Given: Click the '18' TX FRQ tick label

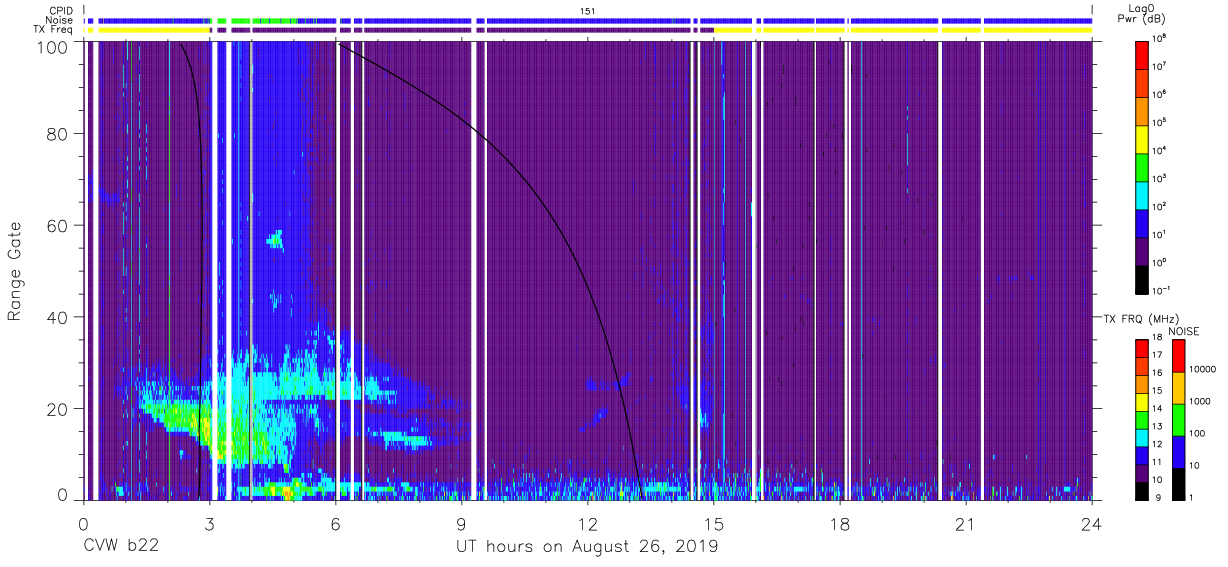Looking at the screenshot, I should pyautogui.click(x=1157, y=339).
